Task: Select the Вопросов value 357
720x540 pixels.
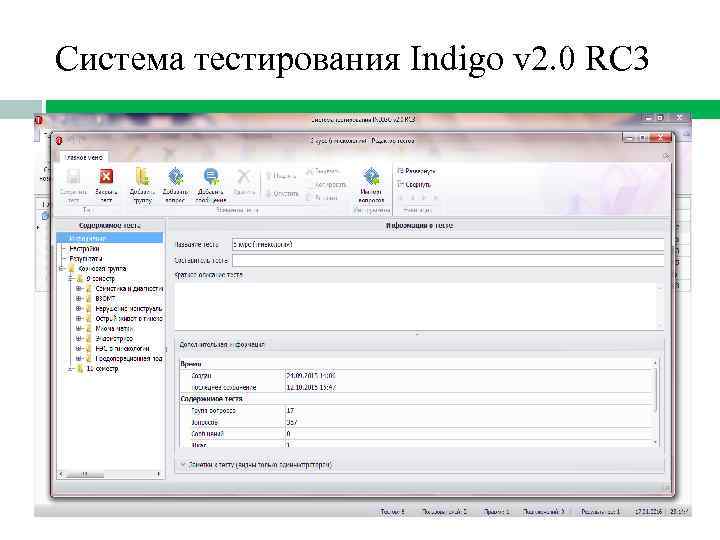Action: [292, 422]
